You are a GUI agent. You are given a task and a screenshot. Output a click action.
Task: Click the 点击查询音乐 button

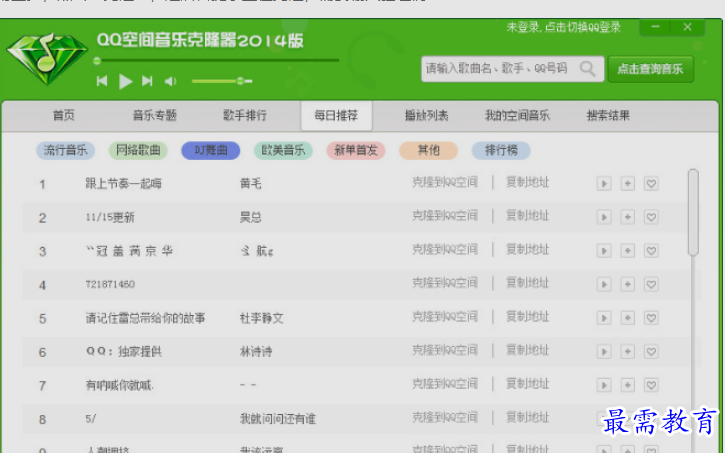coord(651,69)
